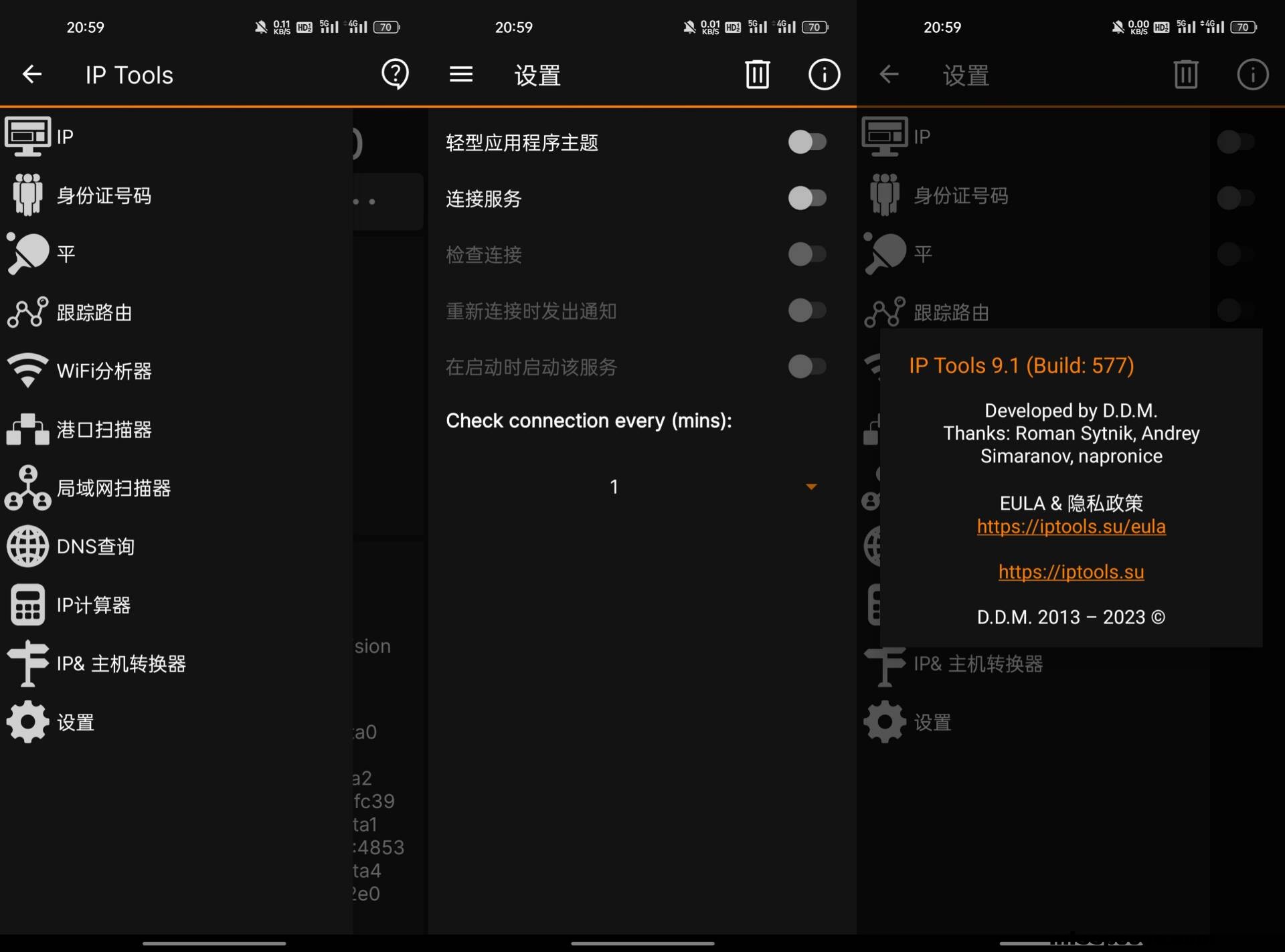Viewport: 1285px width, 952px height.
Task: Open 港口扫描器 port scanner icon
Action: [27, 429]
